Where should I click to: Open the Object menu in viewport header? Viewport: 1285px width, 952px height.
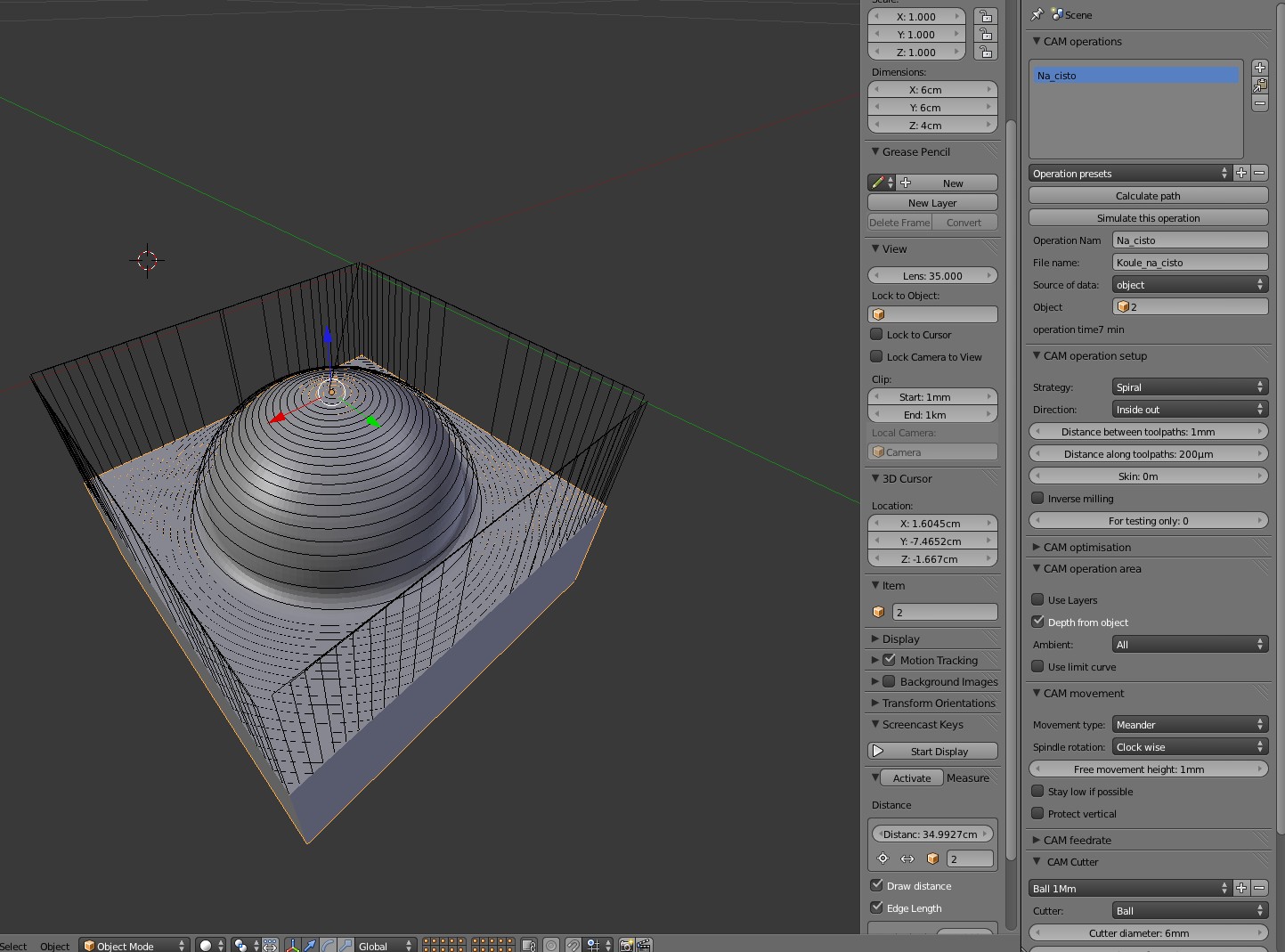coord(54,946)
